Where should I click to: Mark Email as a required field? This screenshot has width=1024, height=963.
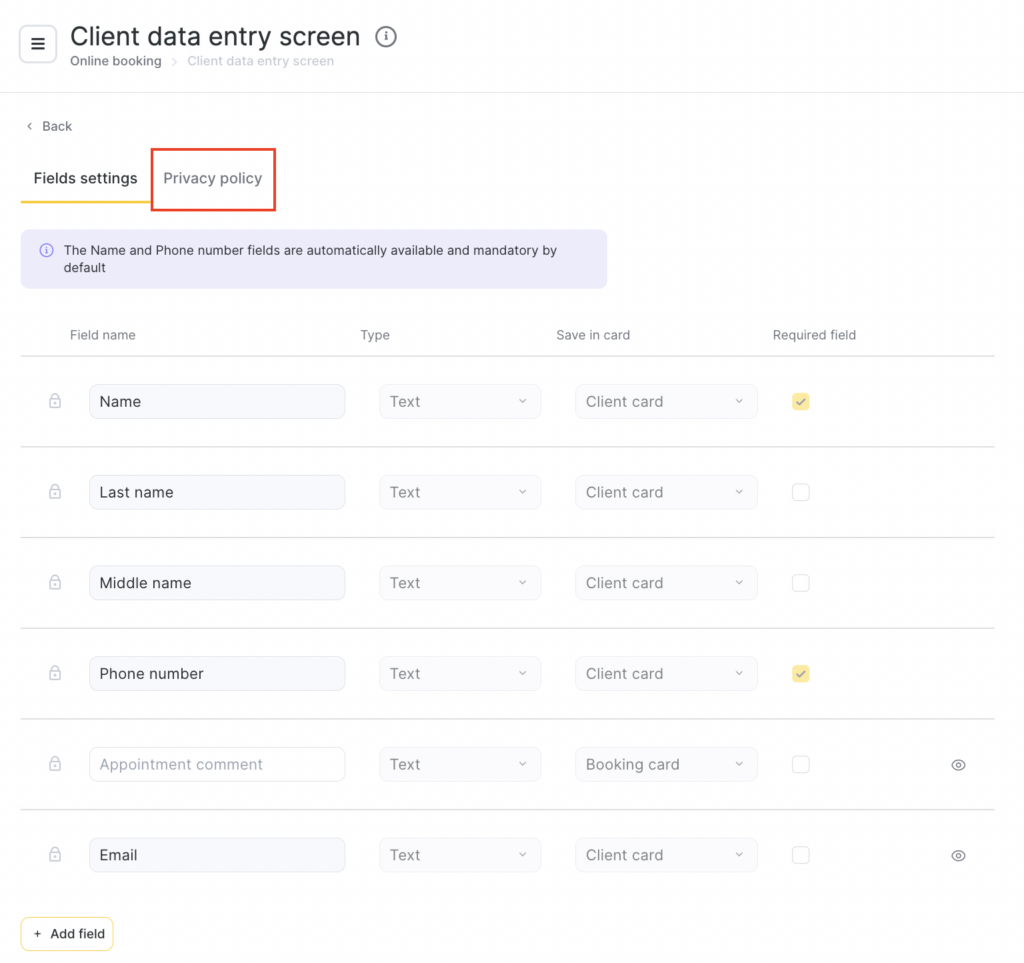[x=801, y=855]
